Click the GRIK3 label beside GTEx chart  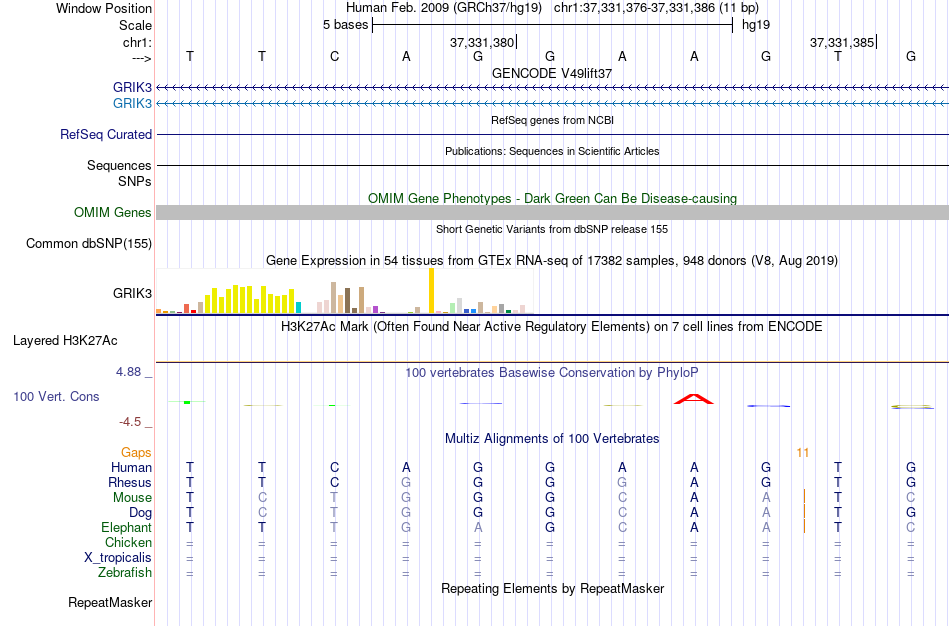tap(132, 293)
